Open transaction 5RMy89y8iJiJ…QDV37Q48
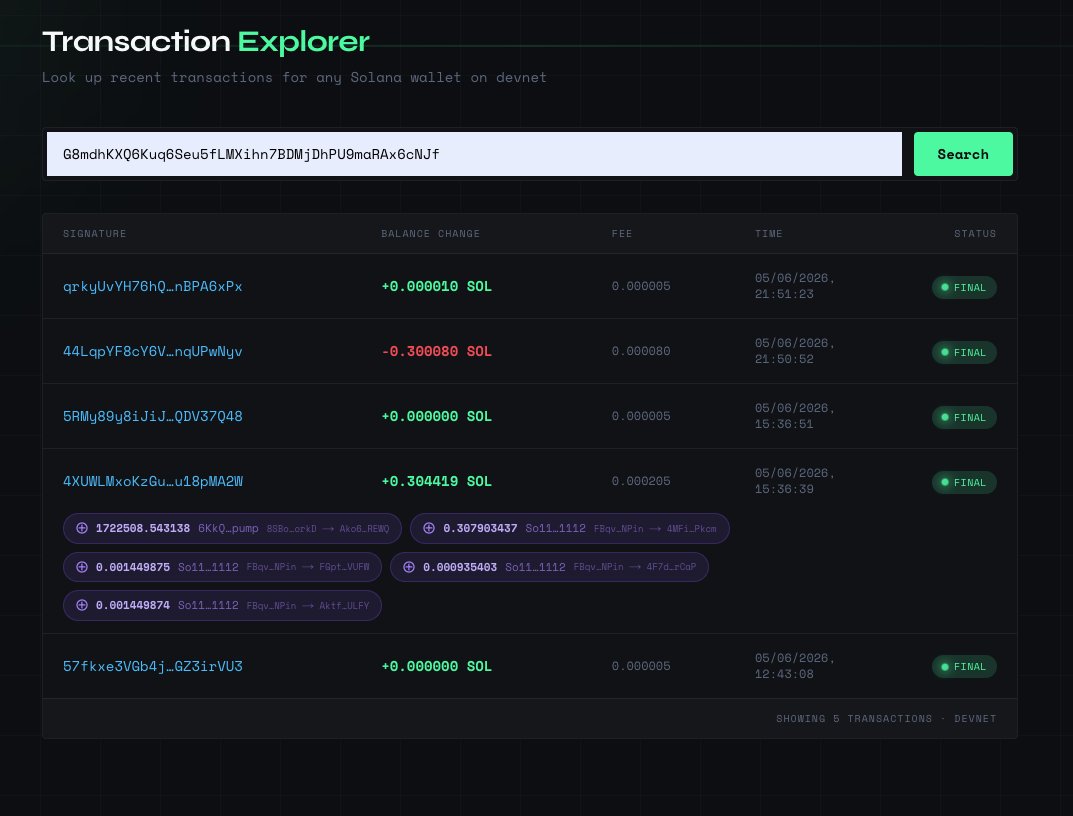The image size is (1073, 816). [153, 416]
